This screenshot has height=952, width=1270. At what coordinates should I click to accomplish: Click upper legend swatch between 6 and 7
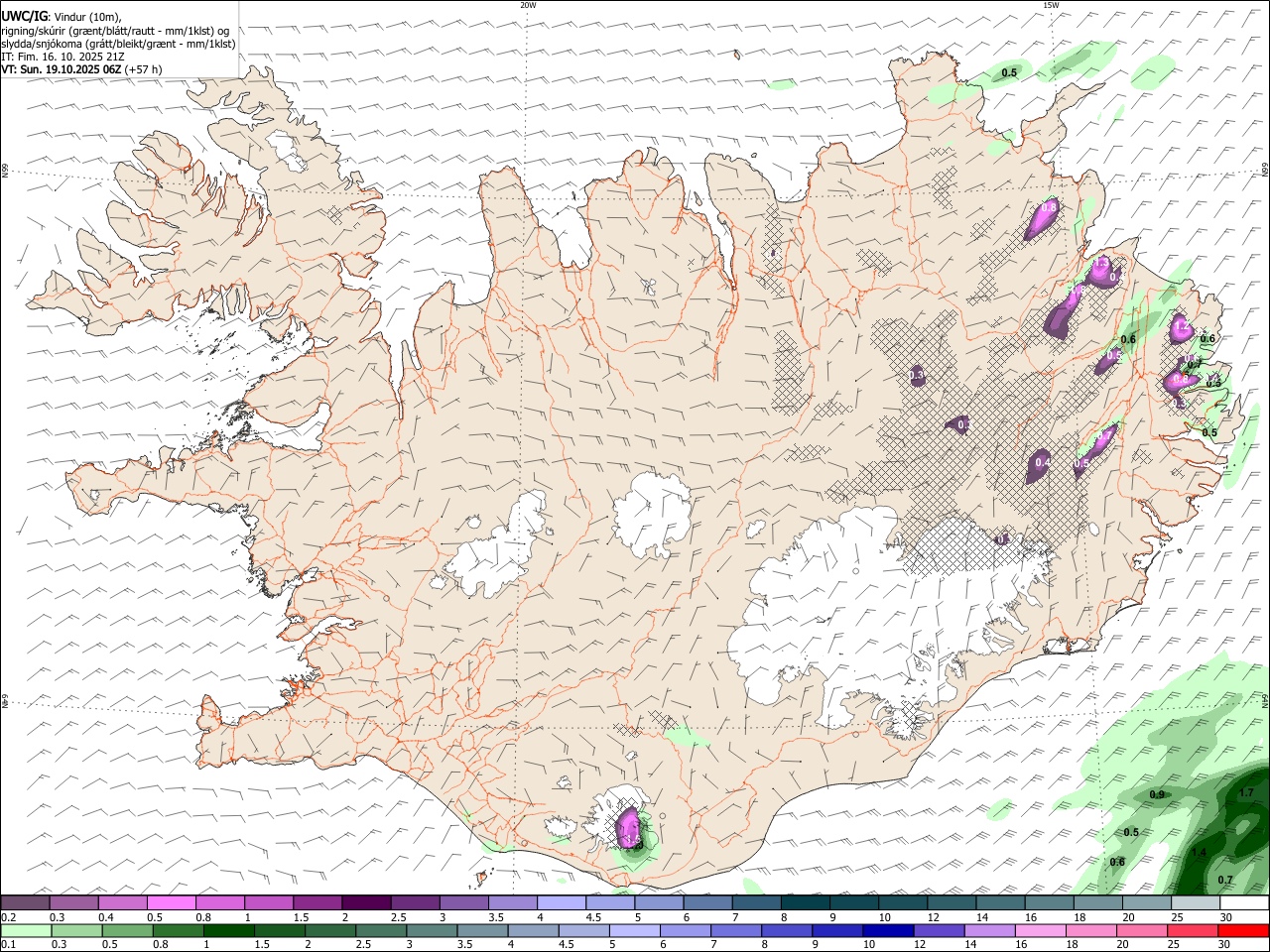tap(707, 902)
